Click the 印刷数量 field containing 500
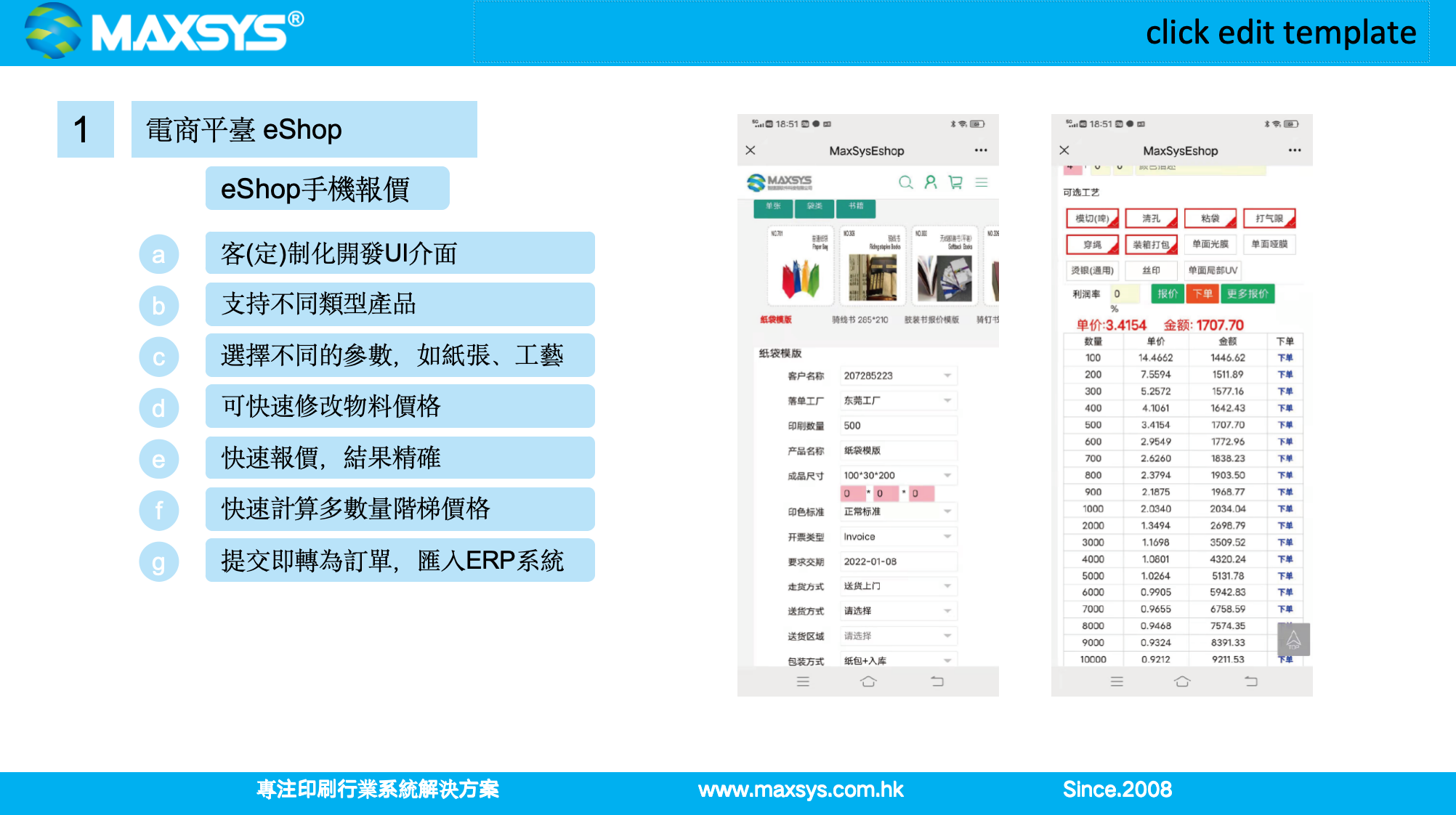Image resolution: width=1456 pixels, height=815 pixels. pyautogui.click(x=898, y=426)
